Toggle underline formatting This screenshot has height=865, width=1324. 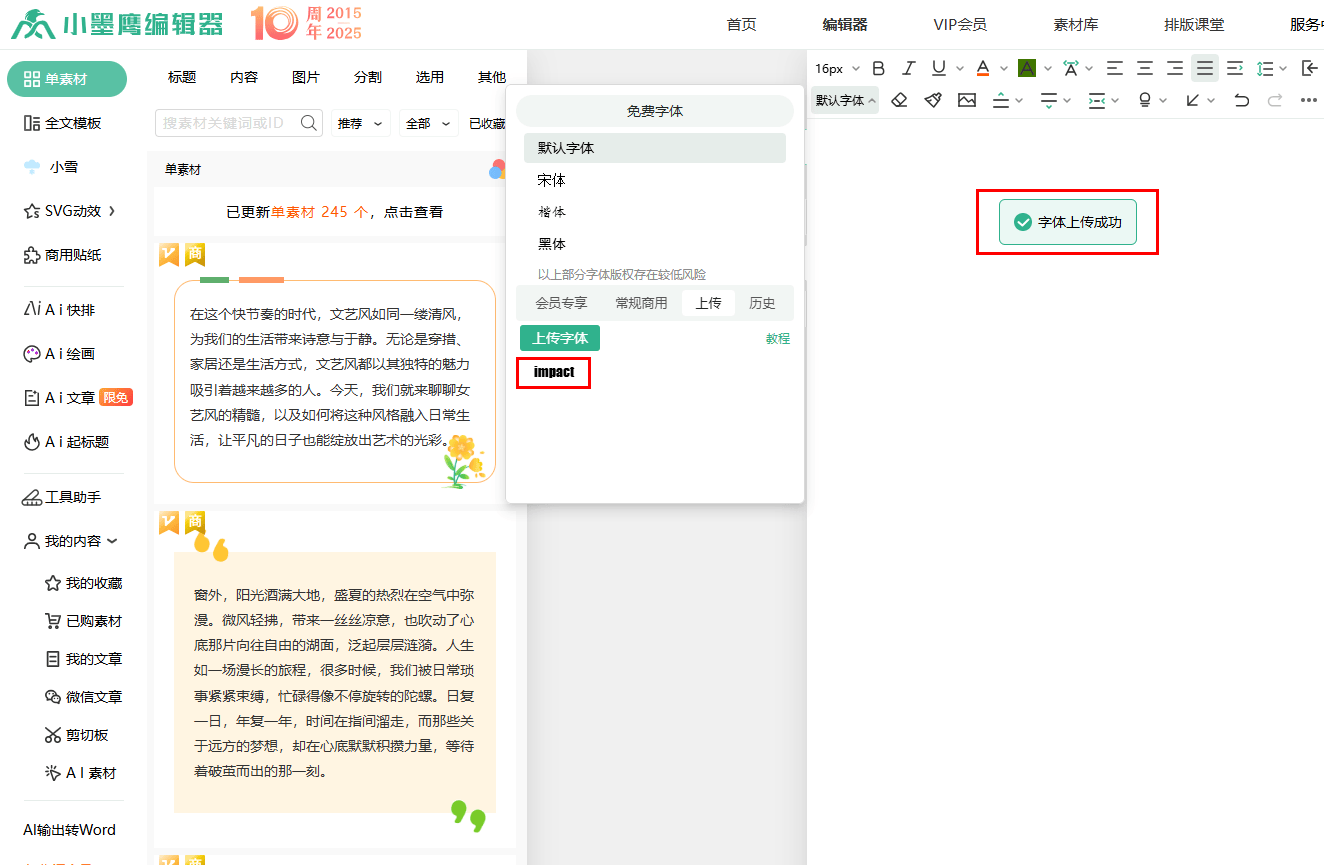click(938, 68)
